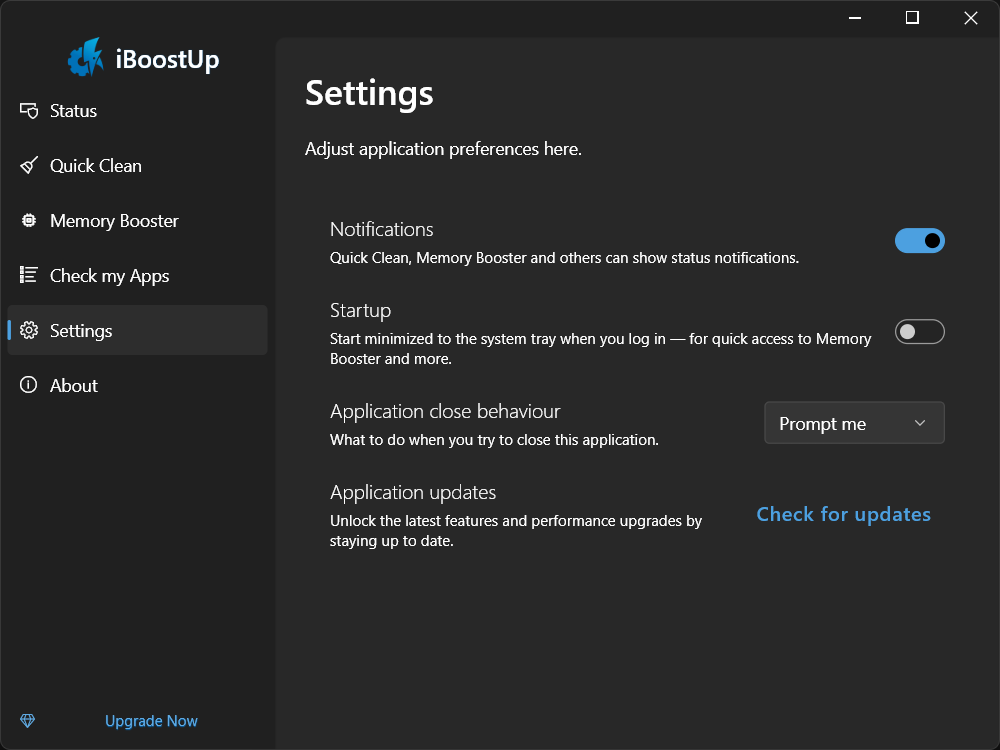Click 'Start minimized to the system tray' description
The width and height of the screenshot is (1000, 750).
[600, 349]
